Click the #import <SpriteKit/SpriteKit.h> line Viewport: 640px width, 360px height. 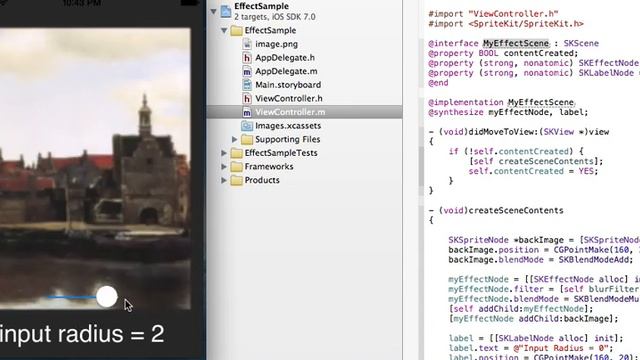[x=506, y=24]
